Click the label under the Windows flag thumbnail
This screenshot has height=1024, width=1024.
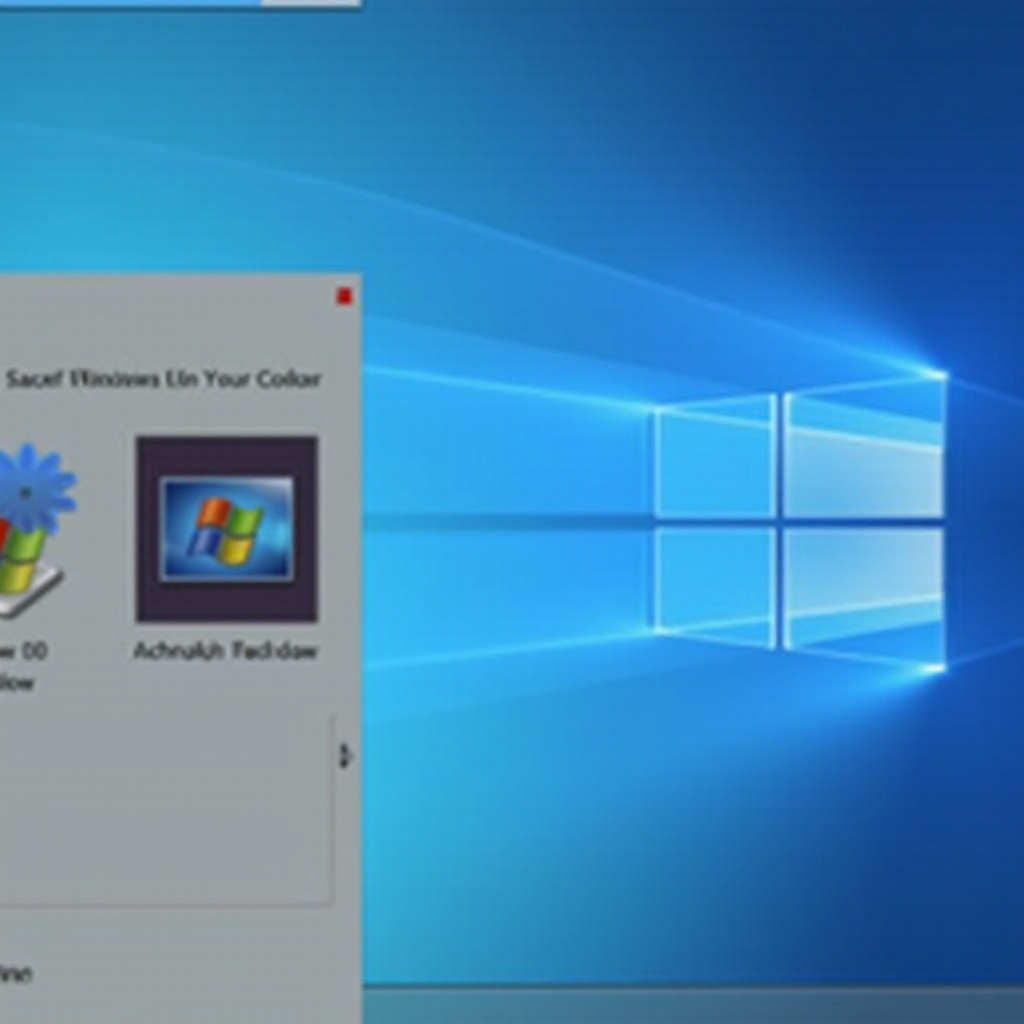225,651
